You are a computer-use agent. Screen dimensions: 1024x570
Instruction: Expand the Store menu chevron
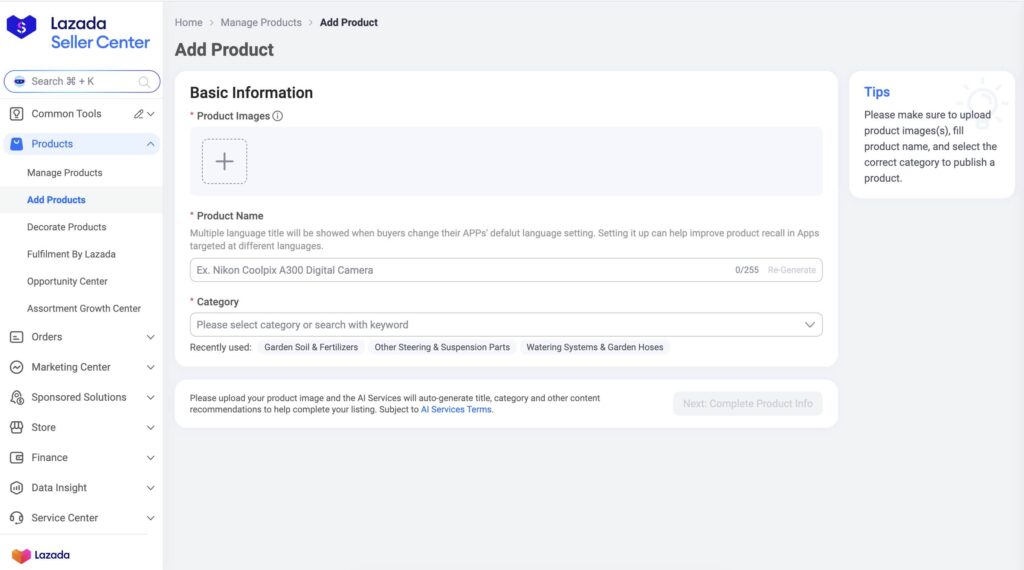[x=151, y=427]
